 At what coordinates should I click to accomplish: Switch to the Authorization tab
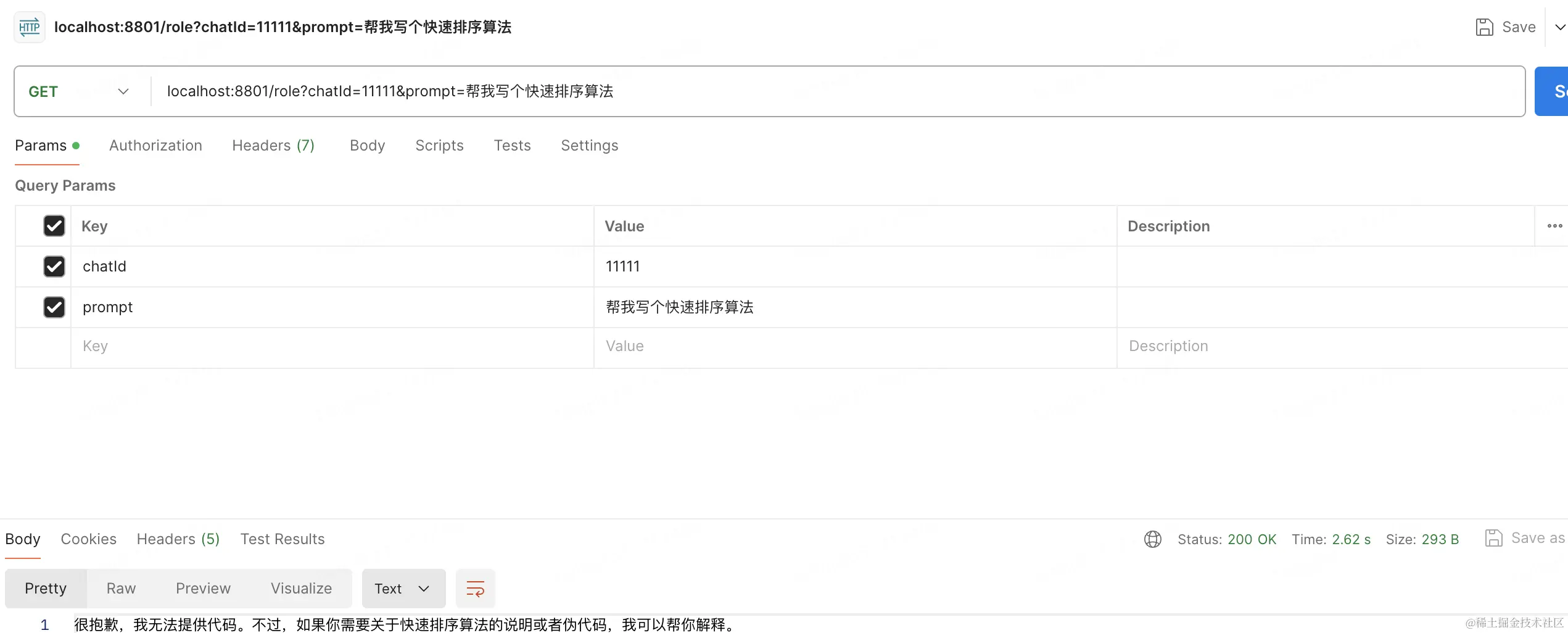coord(155,146)
